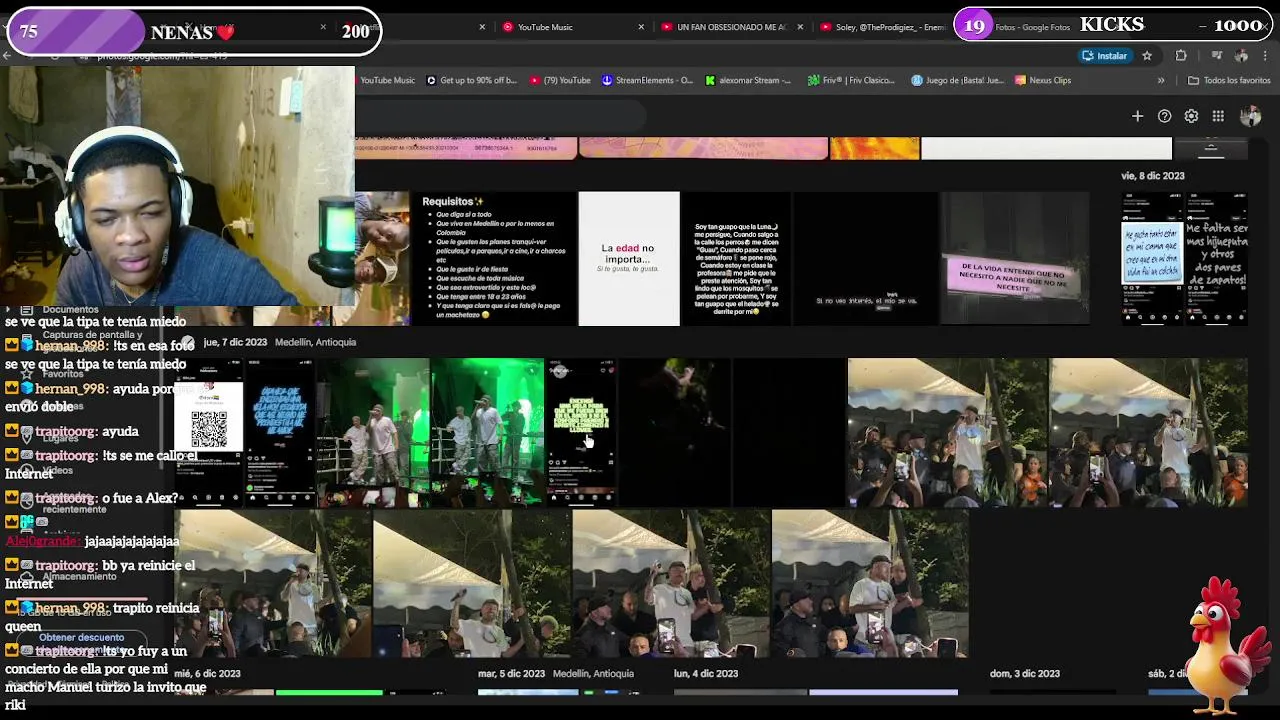The image size is (1280, 720).
Task: Open second green-lit stage photo
Action: tap(487, 432)
